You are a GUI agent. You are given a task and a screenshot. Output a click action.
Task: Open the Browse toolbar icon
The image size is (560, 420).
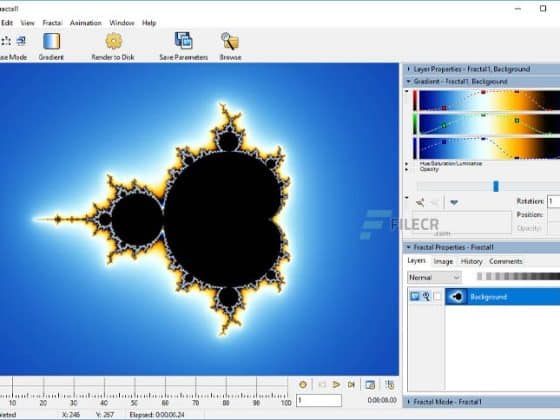coord(230,41)
